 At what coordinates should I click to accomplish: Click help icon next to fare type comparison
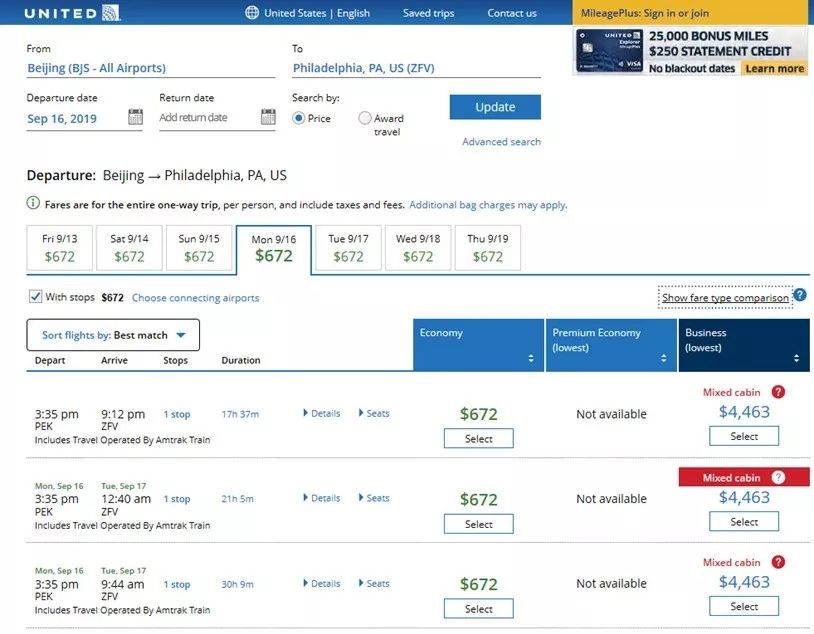[x=799, y=297]
